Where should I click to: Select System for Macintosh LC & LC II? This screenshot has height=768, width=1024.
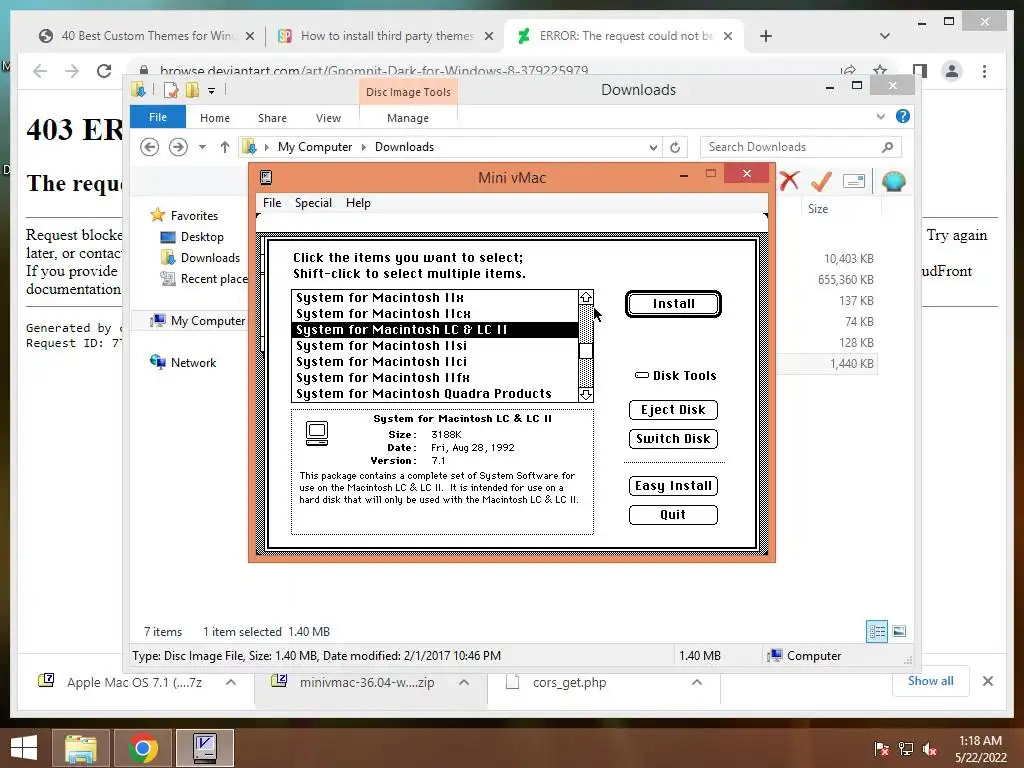pos(434,330)
